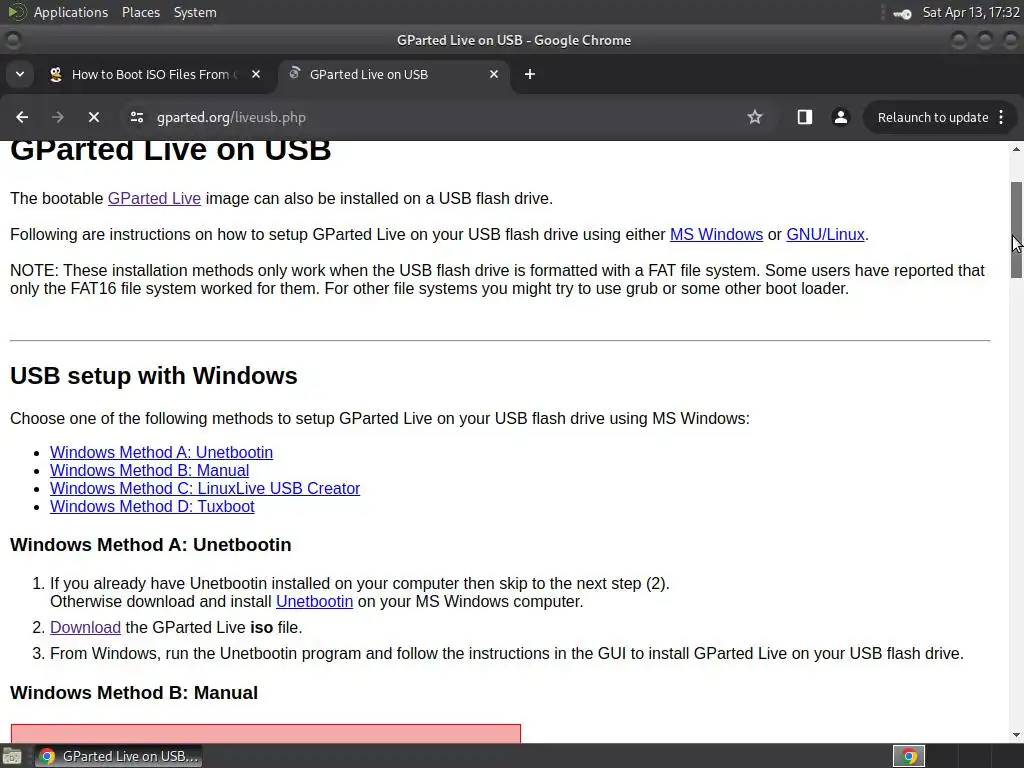Click the scrollbar up arrow
Viewport: 1024px width, 768px height.
(1016, 150)
